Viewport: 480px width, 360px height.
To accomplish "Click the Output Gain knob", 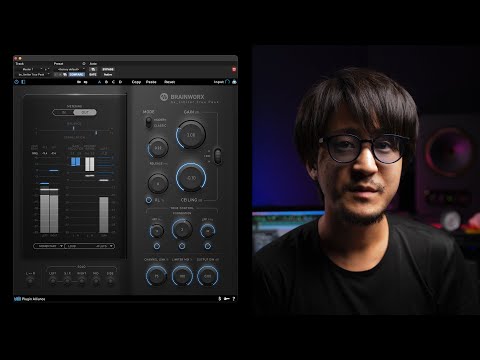I will 208,276.
